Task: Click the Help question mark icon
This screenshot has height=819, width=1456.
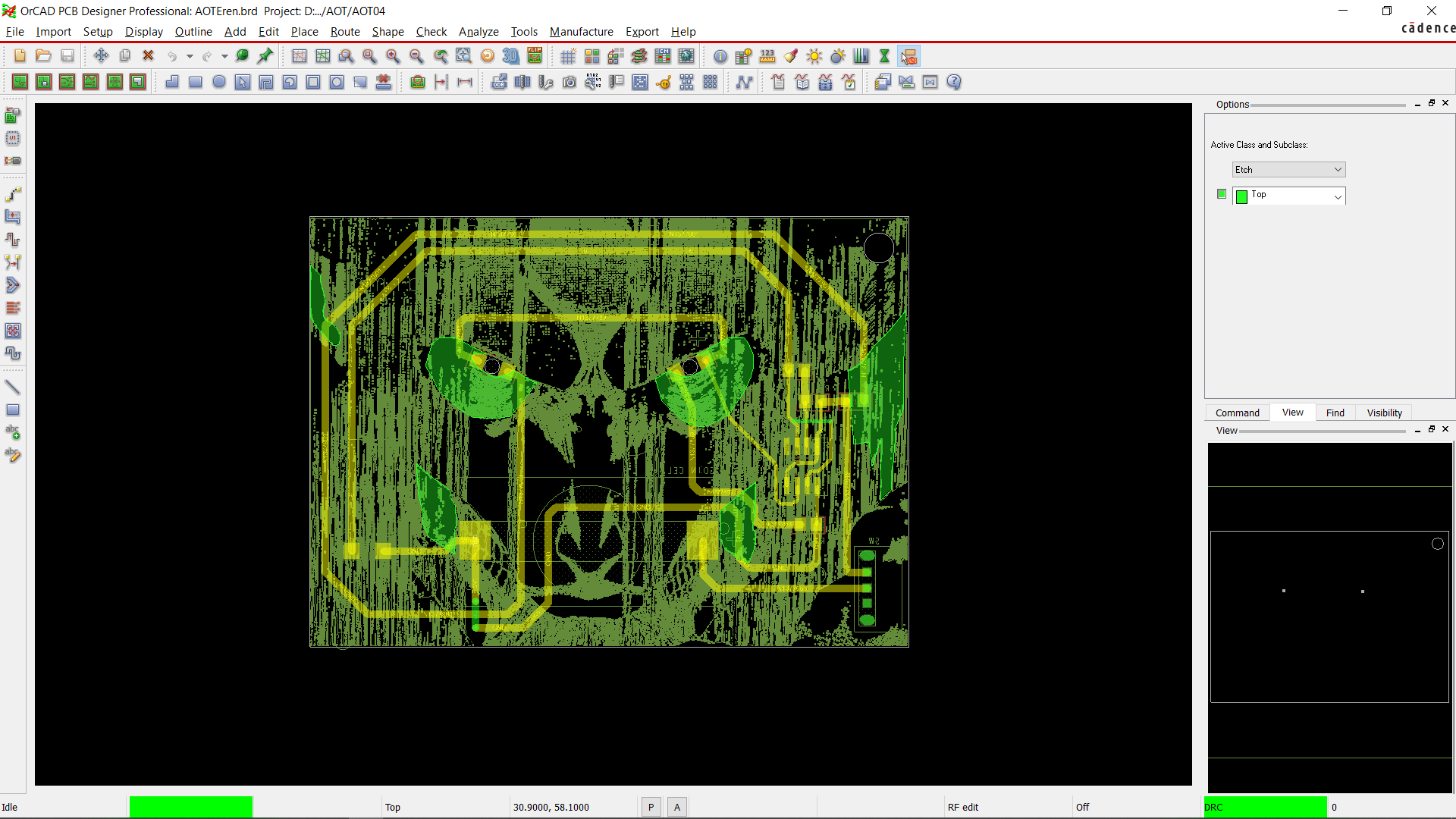Action: [954, 82]
